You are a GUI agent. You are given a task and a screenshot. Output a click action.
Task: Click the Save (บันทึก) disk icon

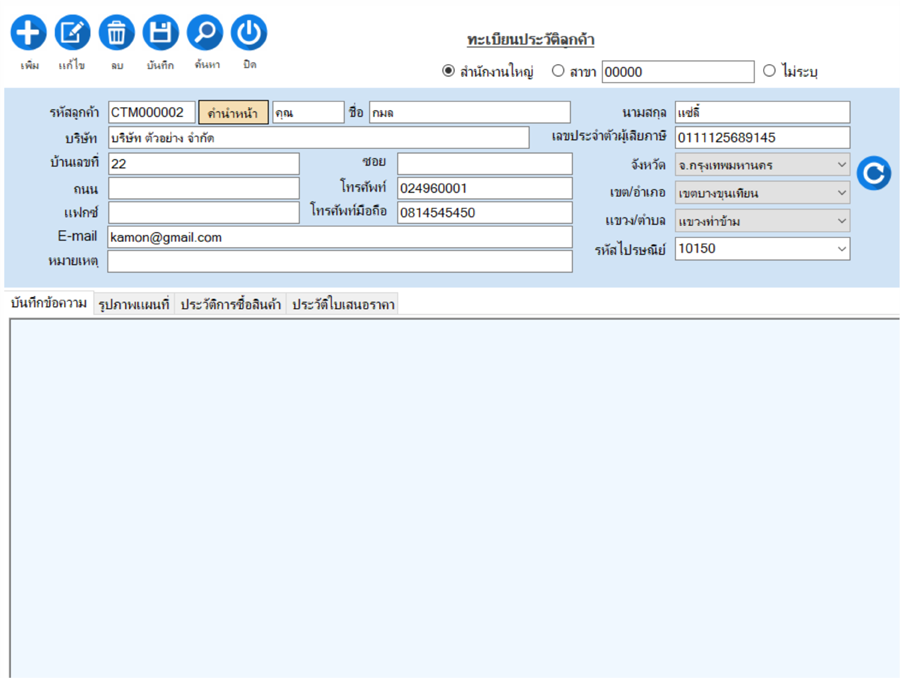[160, 33]
